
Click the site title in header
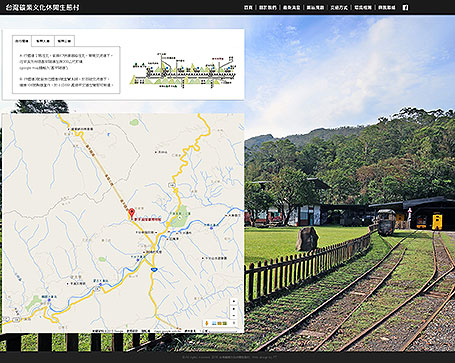click(42, 7)
